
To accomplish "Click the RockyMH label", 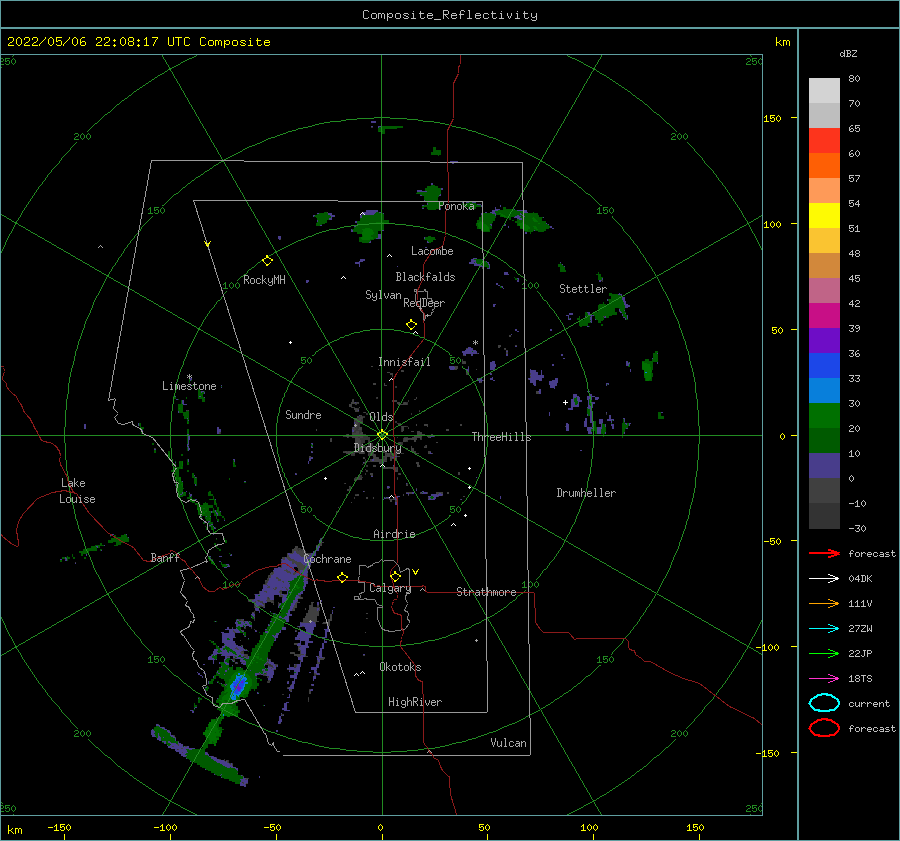I will 264,280.
